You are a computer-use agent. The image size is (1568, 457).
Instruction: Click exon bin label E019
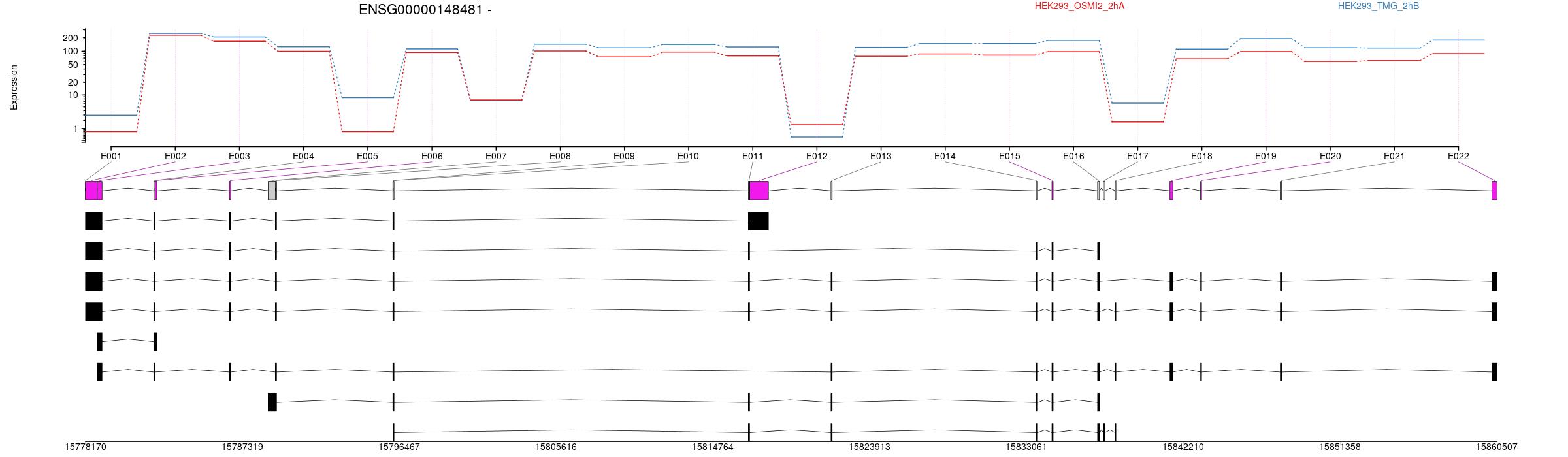(1266, 156)
